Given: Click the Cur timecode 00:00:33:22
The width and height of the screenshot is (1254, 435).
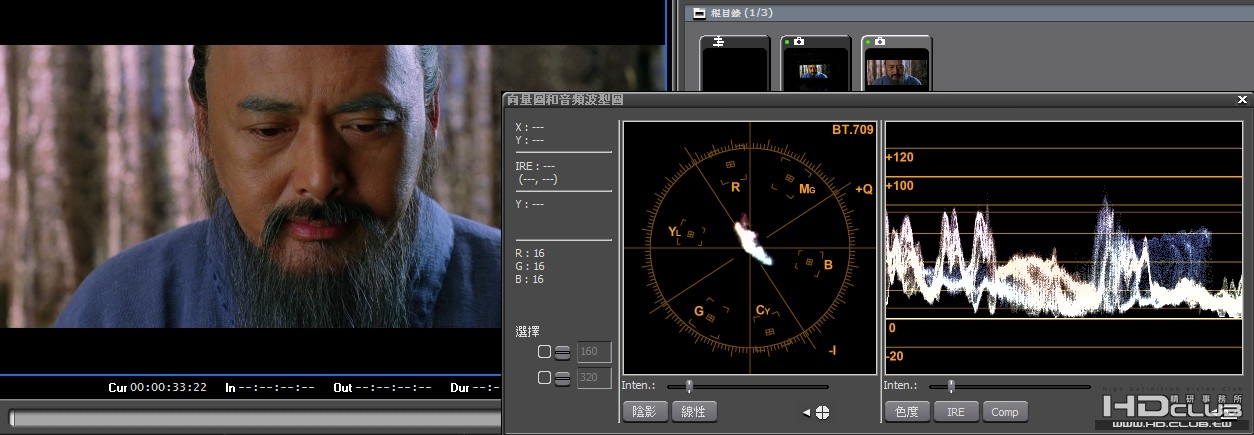Looking at the screenshot, I should point(168,388).
